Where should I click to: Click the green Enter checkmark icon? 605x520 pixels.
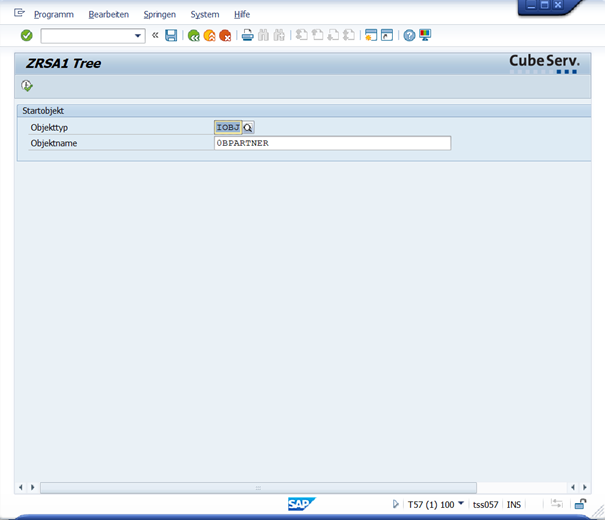click(27, 35)
